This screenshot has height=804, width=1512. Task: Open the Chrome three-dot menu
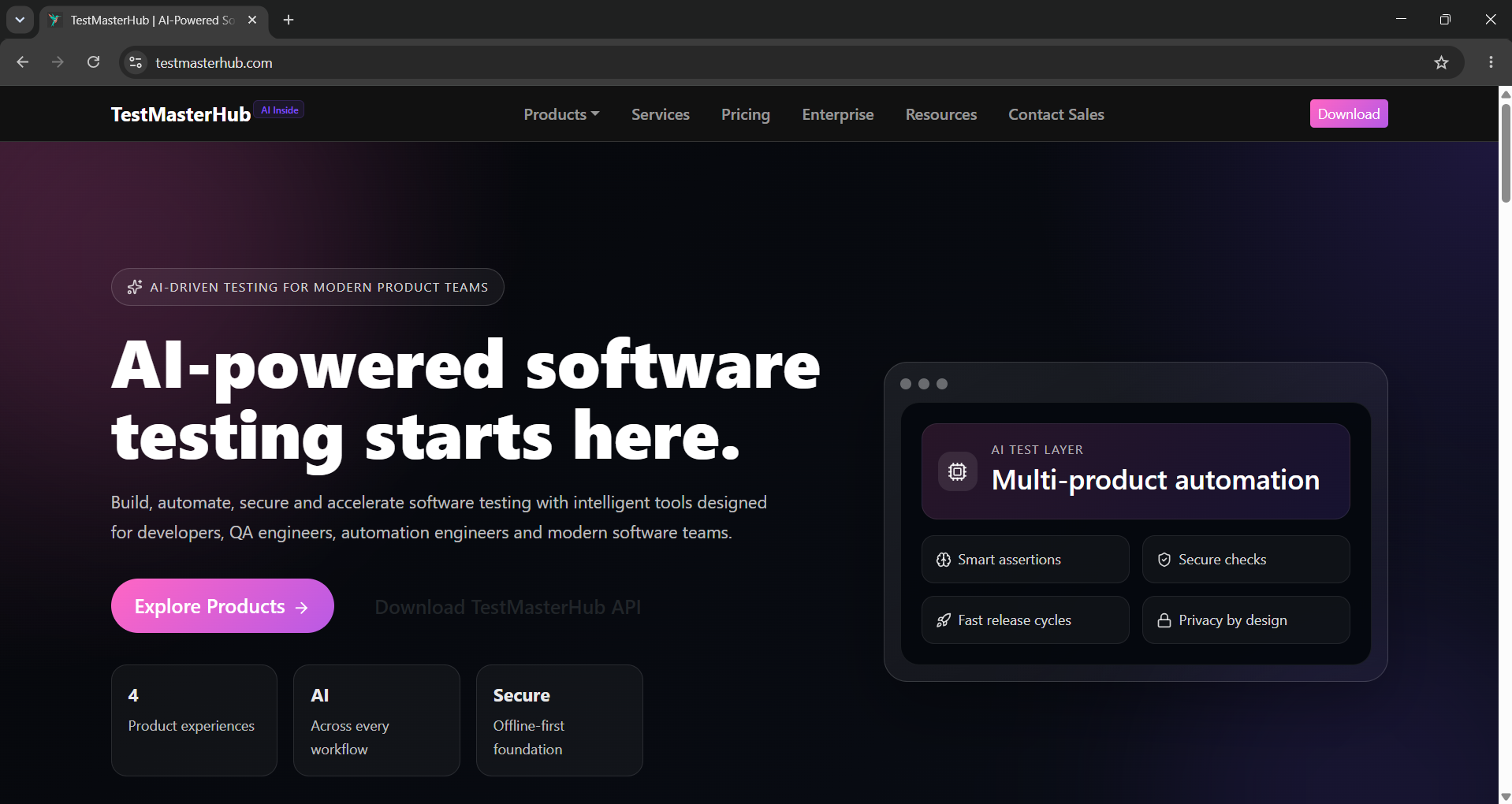click(x=1491, y=62)
